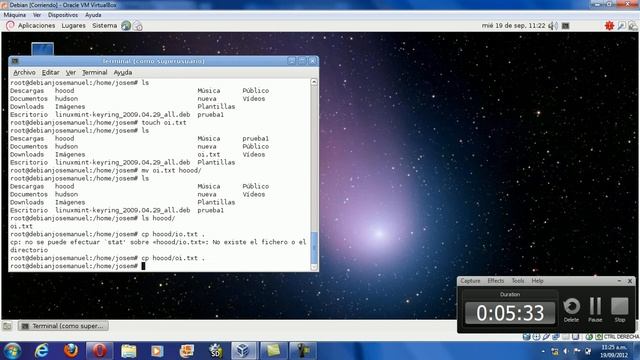Open the Windows Start button

(x=13, y=351)
